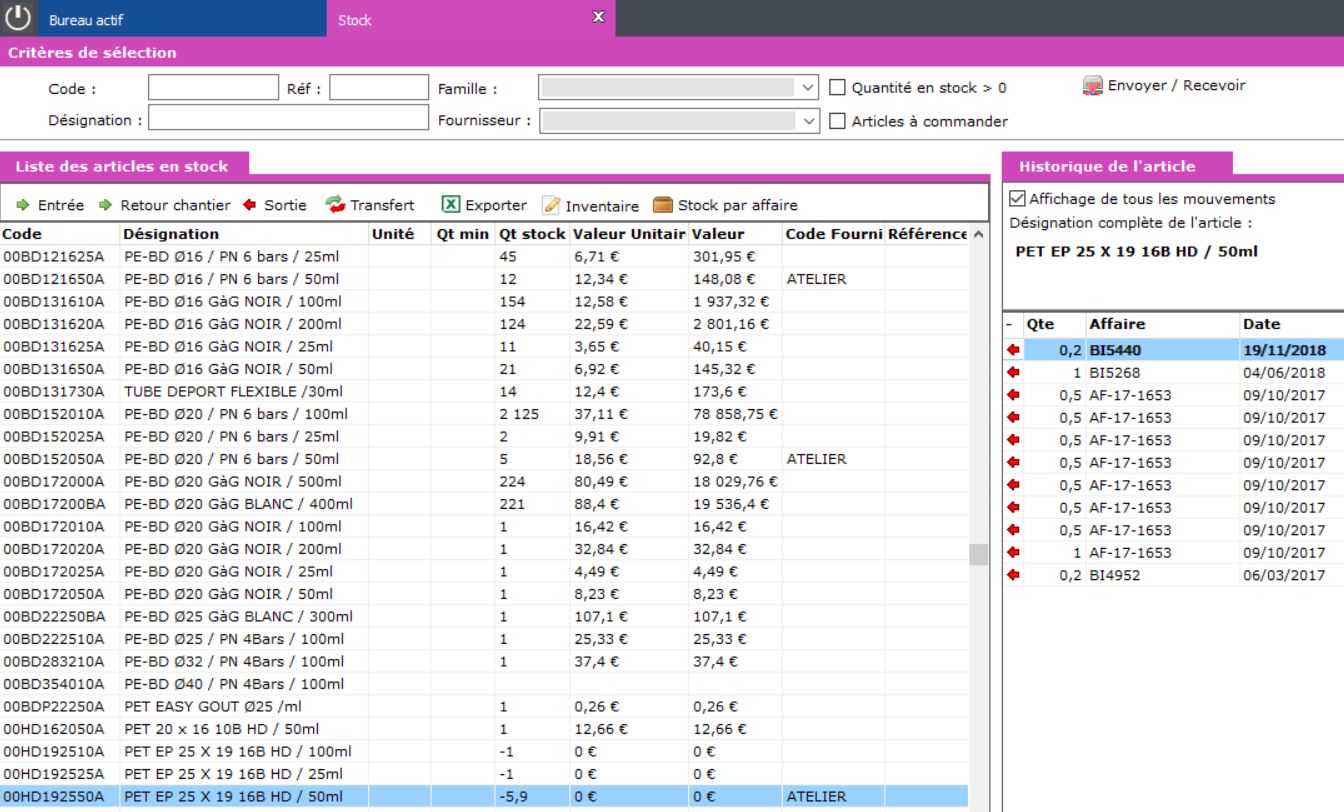Toggle Quantité en stock > 0 checkbox
This screenshot has height=812, width=1344.
(x=838, y=88)
